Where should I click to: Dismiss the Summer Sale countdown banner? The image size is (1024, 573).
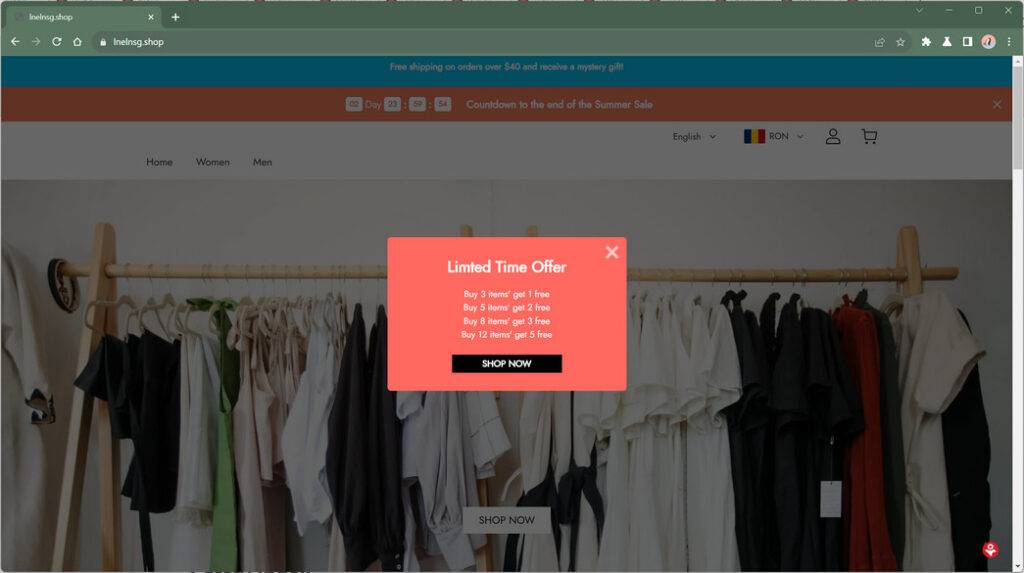click(997, 105)
